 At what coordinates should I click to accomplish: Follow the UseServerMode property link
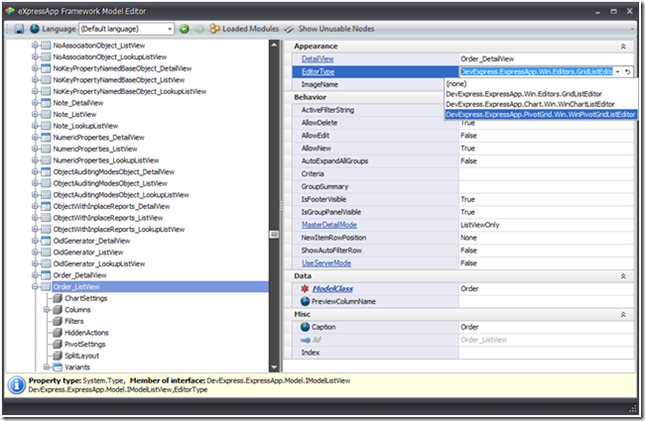tap(326, 263)
